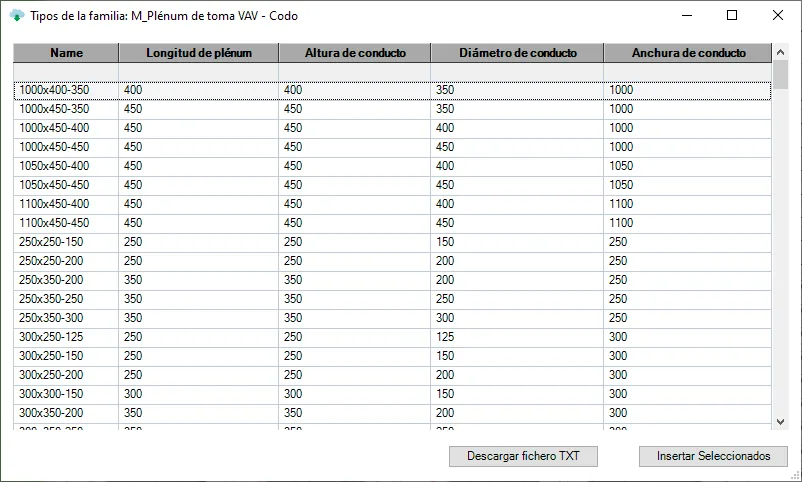
Task: Select row 1050x450-450
Action: 392,185
